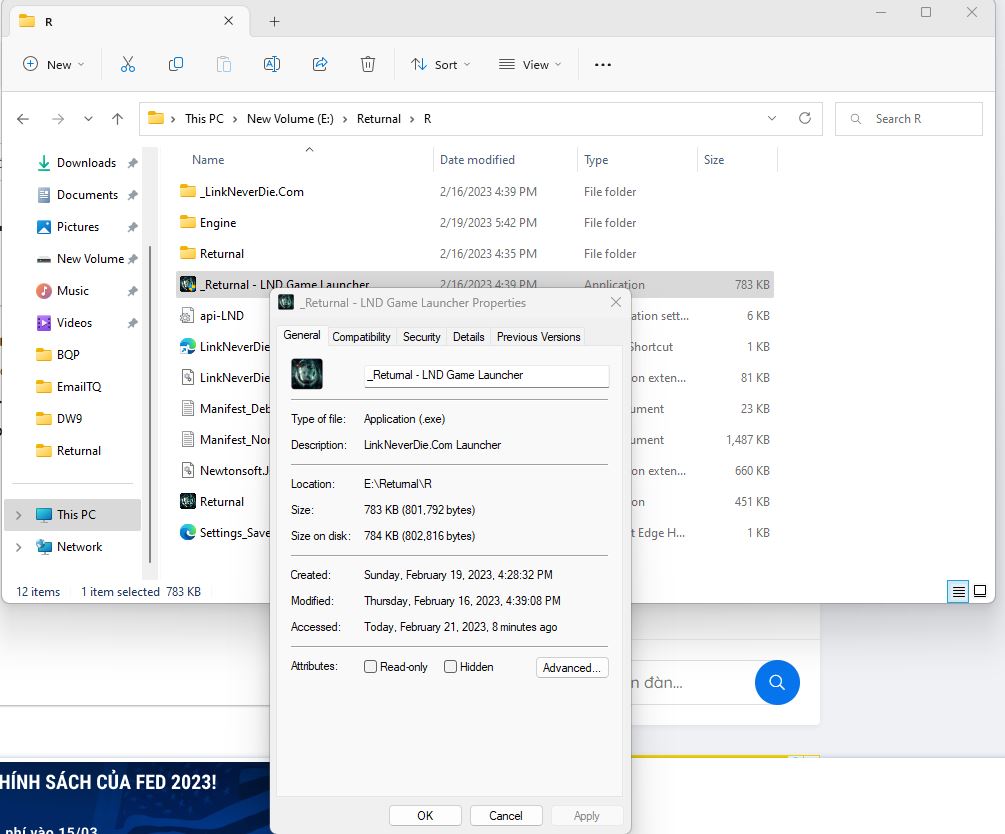The width and height of the screenshot is (1005, 834).
Task: Expand the recent locations chevron
Action: click(x=88, y=119)
